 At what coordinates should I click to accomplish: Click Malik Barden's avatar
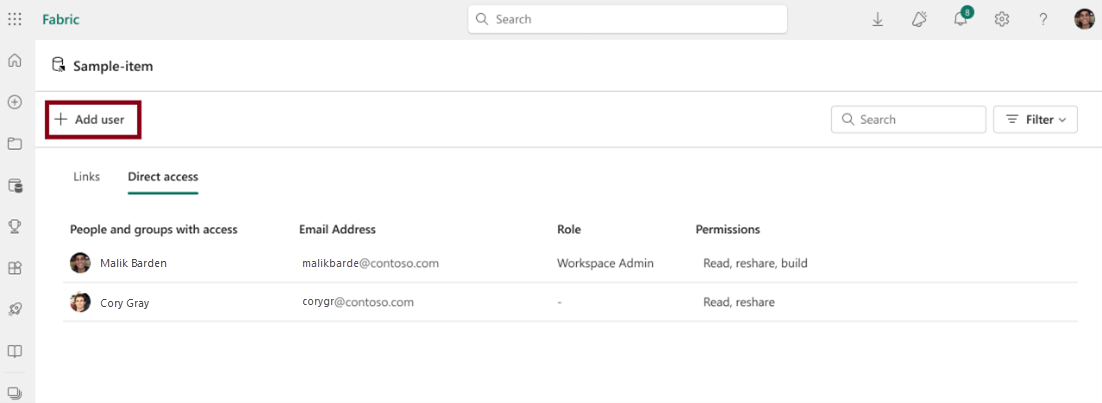coord(80,263)
